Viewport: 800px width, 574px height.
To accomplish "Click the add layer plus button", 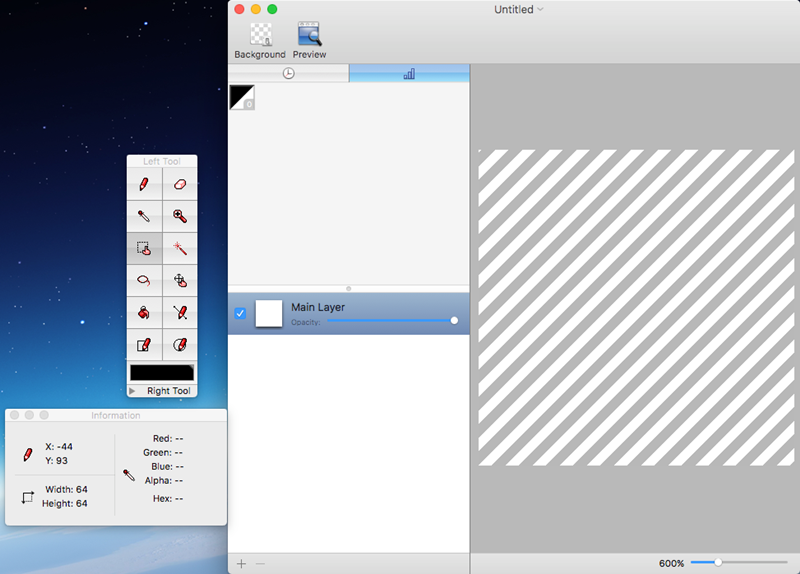I will (x=241, y=564).
